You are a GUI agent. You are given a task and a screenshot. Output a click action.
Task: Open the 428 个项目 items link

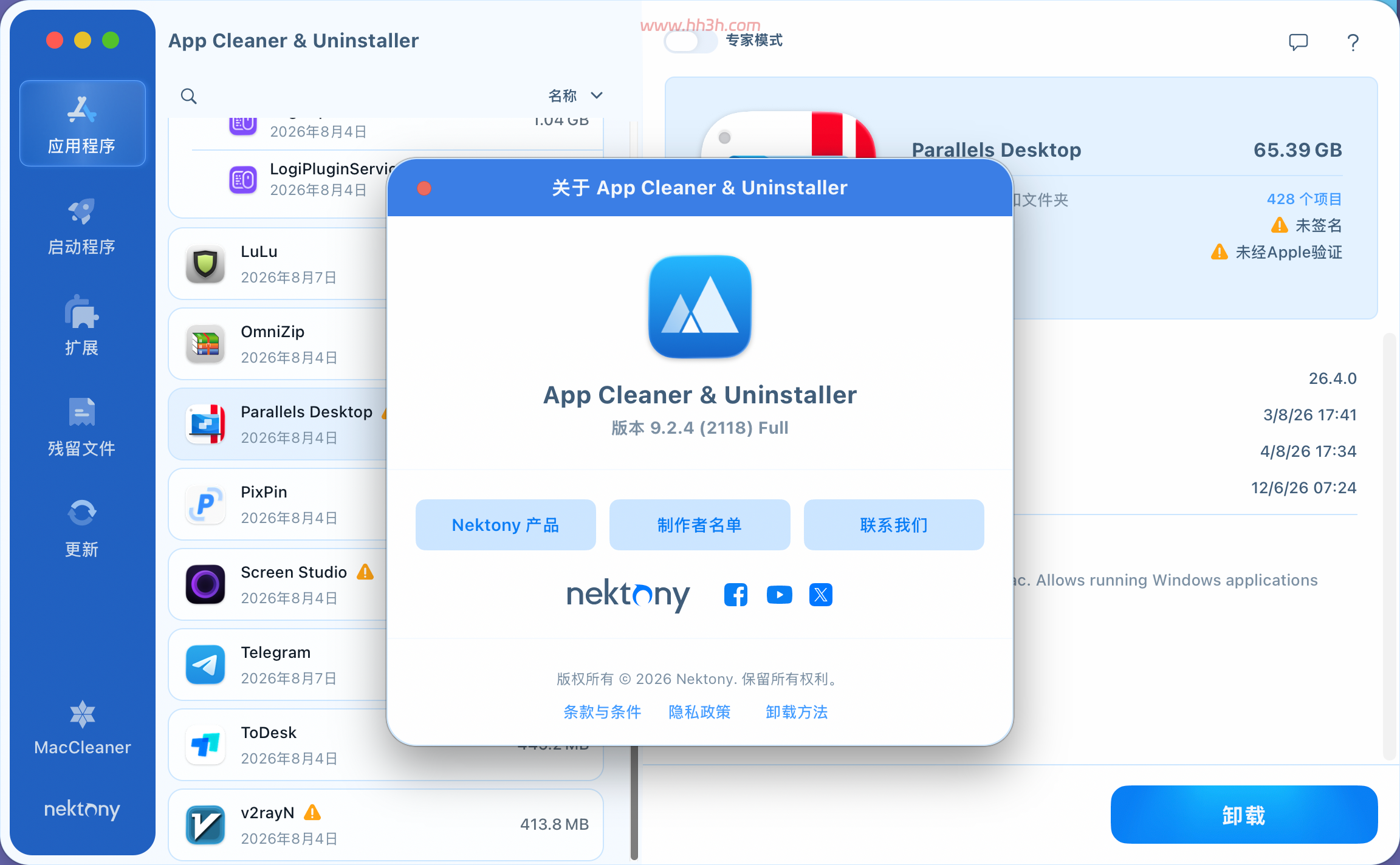coord(1305,199)
